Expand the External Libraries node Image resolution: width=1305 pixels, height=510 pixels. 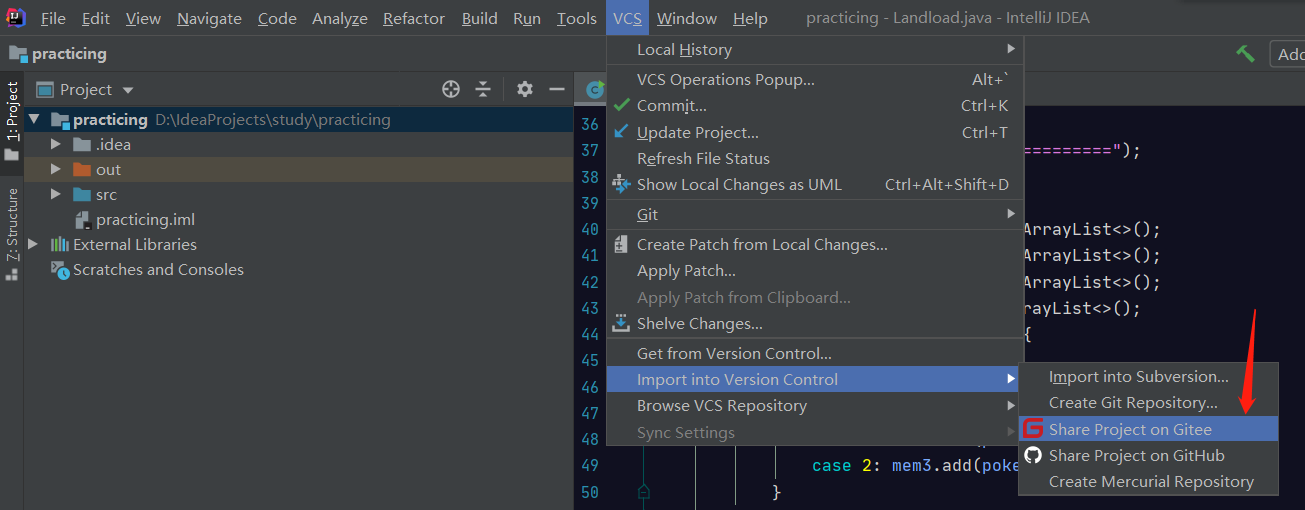(x=34, y=245)
